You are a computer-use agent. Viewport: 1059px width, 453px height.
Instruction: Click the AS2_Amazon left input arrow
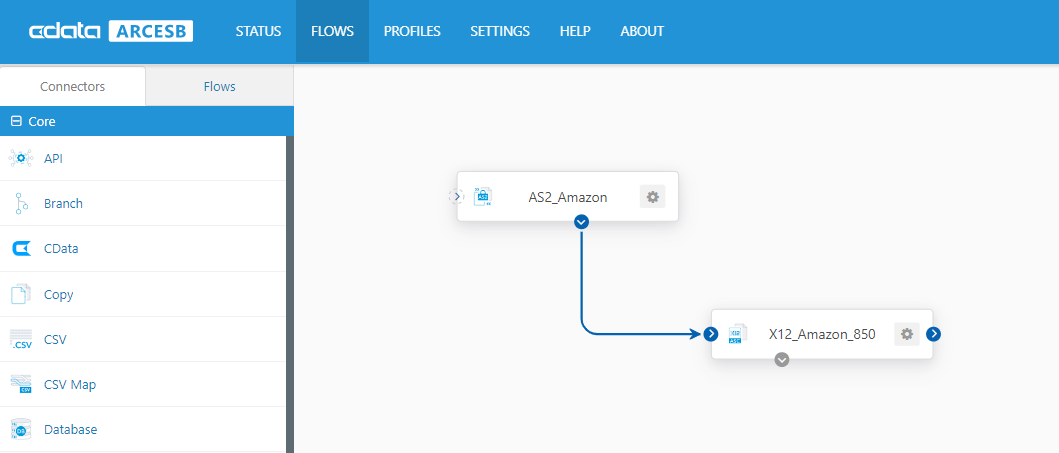tap(457, 197)
